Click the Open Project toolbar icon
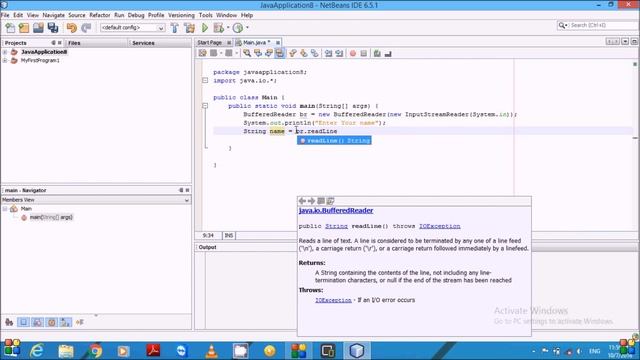This screenshot has height=360, width=640. click(38, 28)
